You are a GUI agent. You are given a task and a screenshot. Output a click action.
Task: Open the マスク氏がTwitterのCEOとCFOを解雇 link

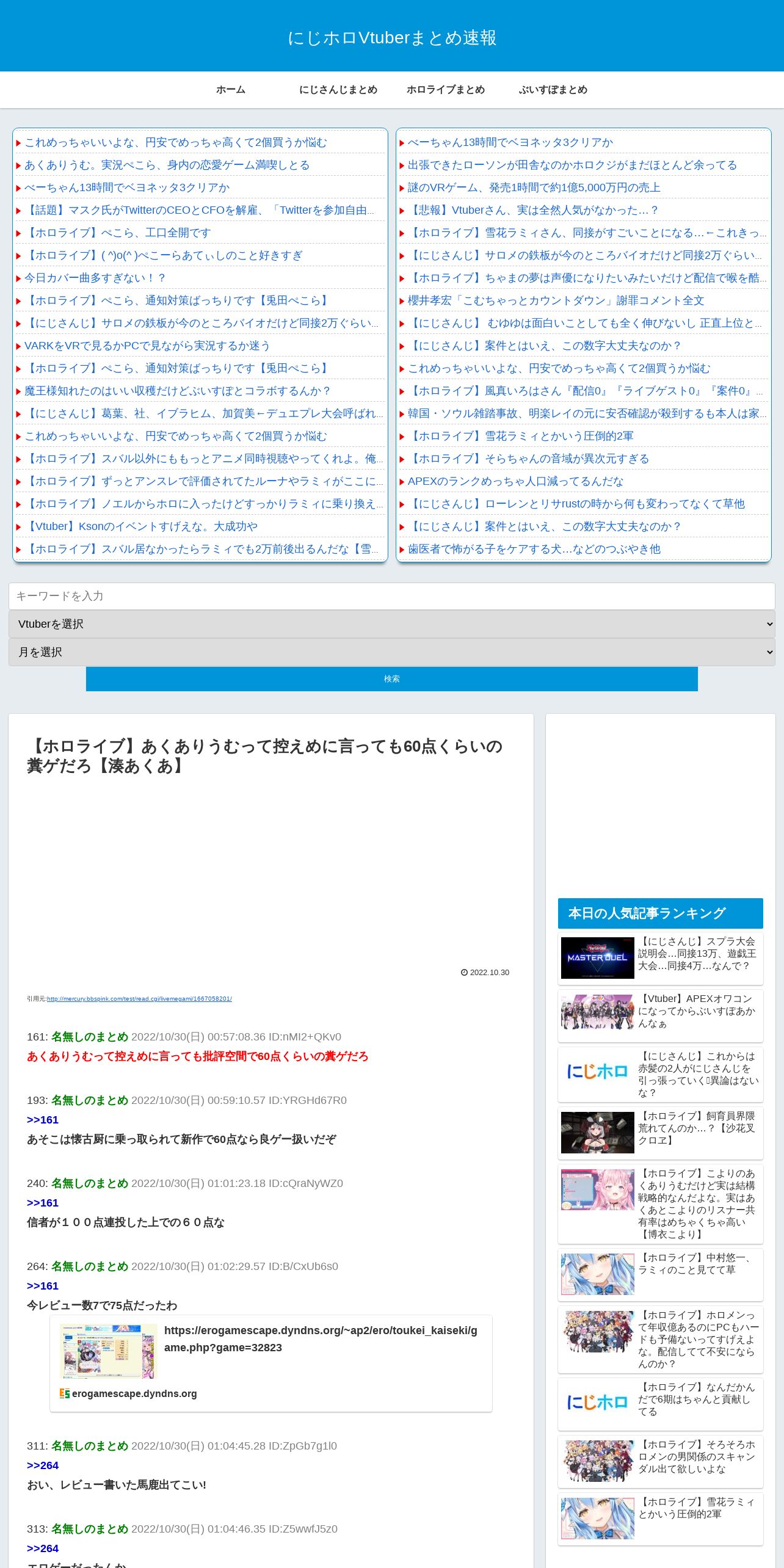200,210
